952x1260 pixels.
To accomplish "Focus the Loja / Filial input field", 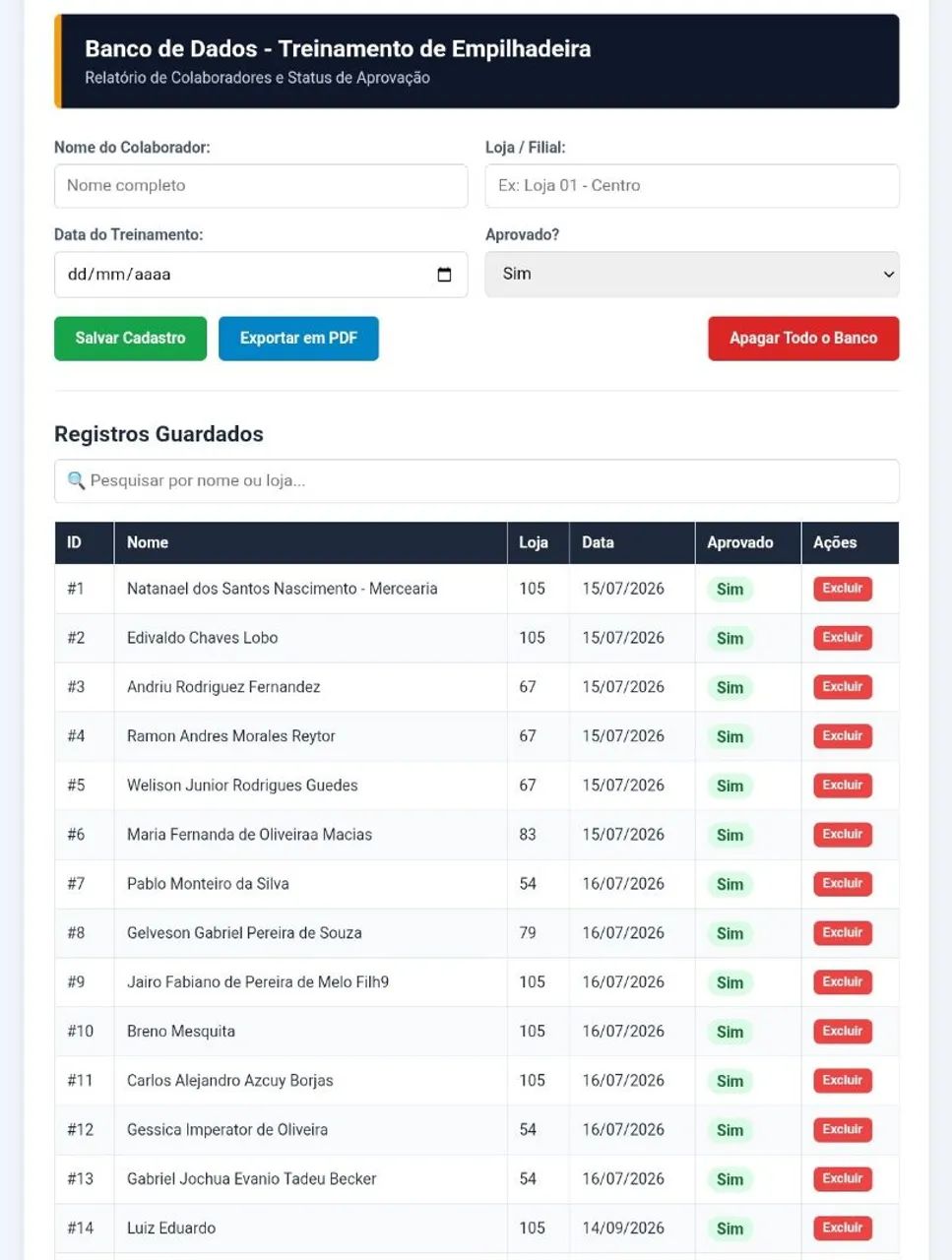I will tap(692, 186).
